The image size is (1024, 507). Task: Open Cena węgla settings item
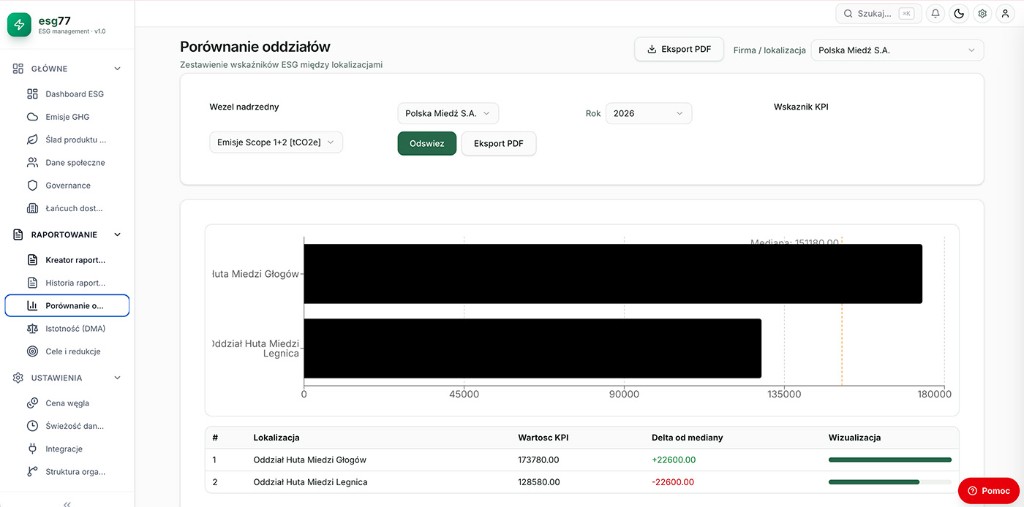[67, 403]
